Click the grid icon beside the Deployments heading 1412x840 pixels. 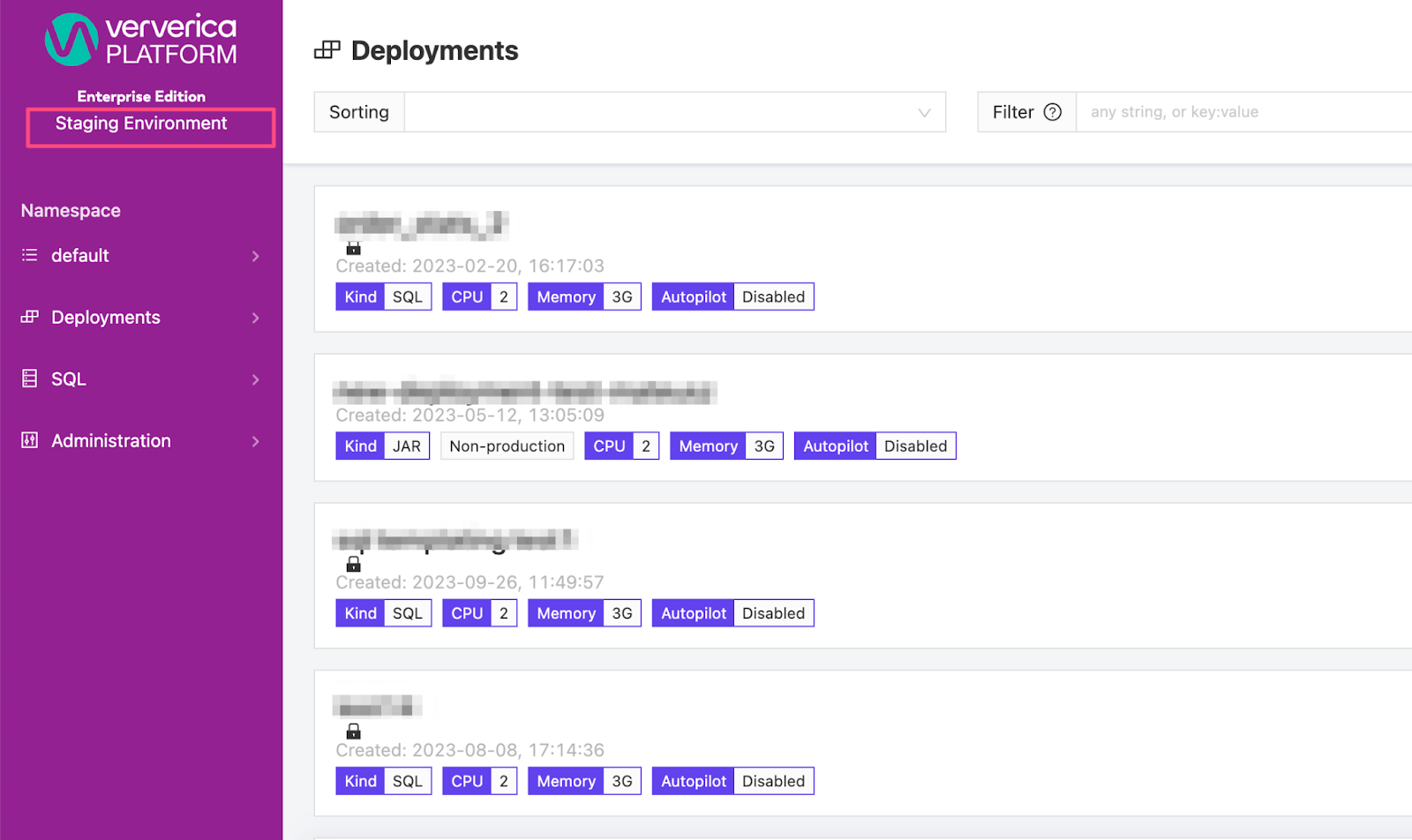(x=327, y=50)
